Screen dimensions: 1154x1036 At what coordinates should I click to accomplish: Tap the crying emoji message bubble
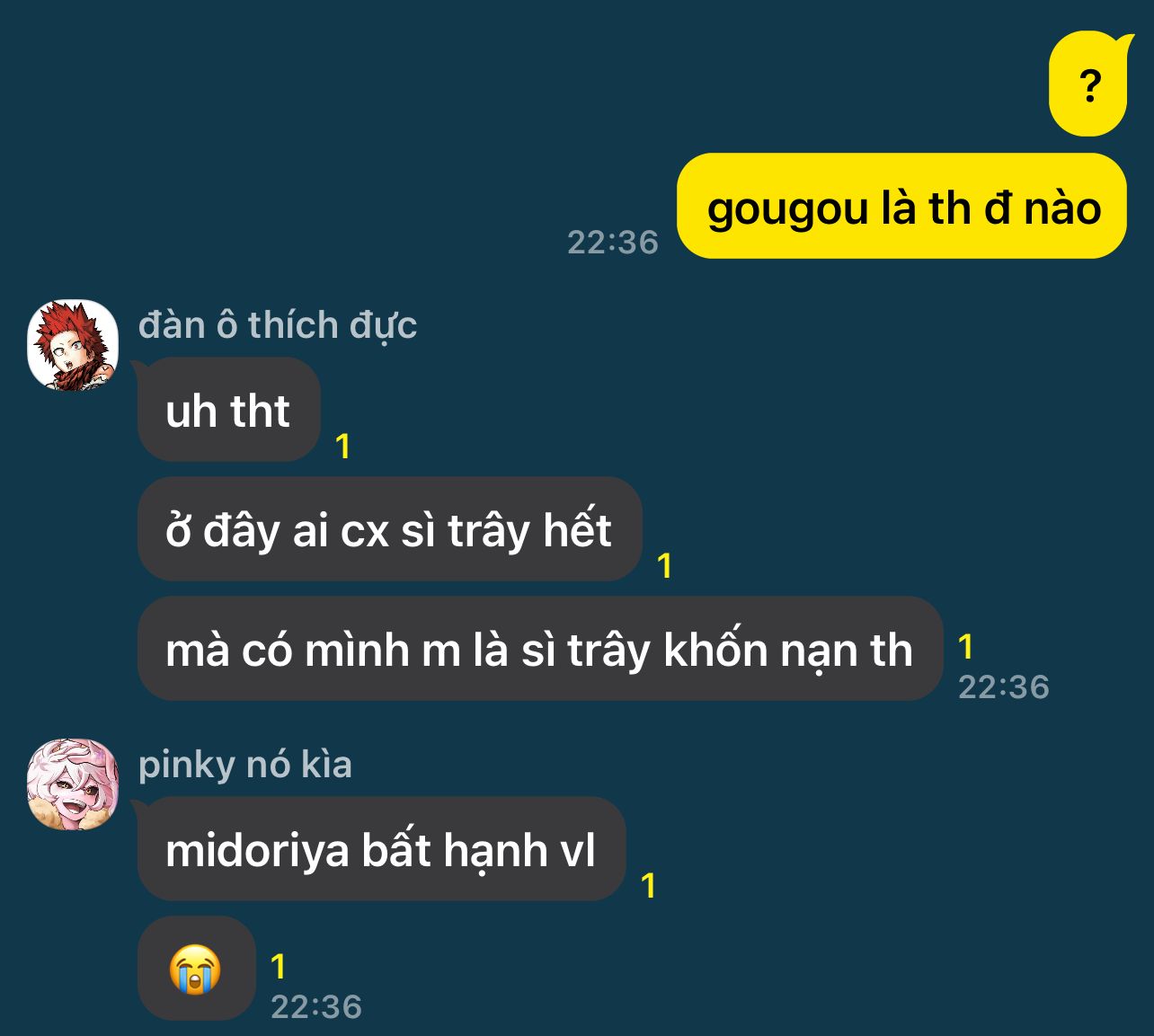(196, 969)
